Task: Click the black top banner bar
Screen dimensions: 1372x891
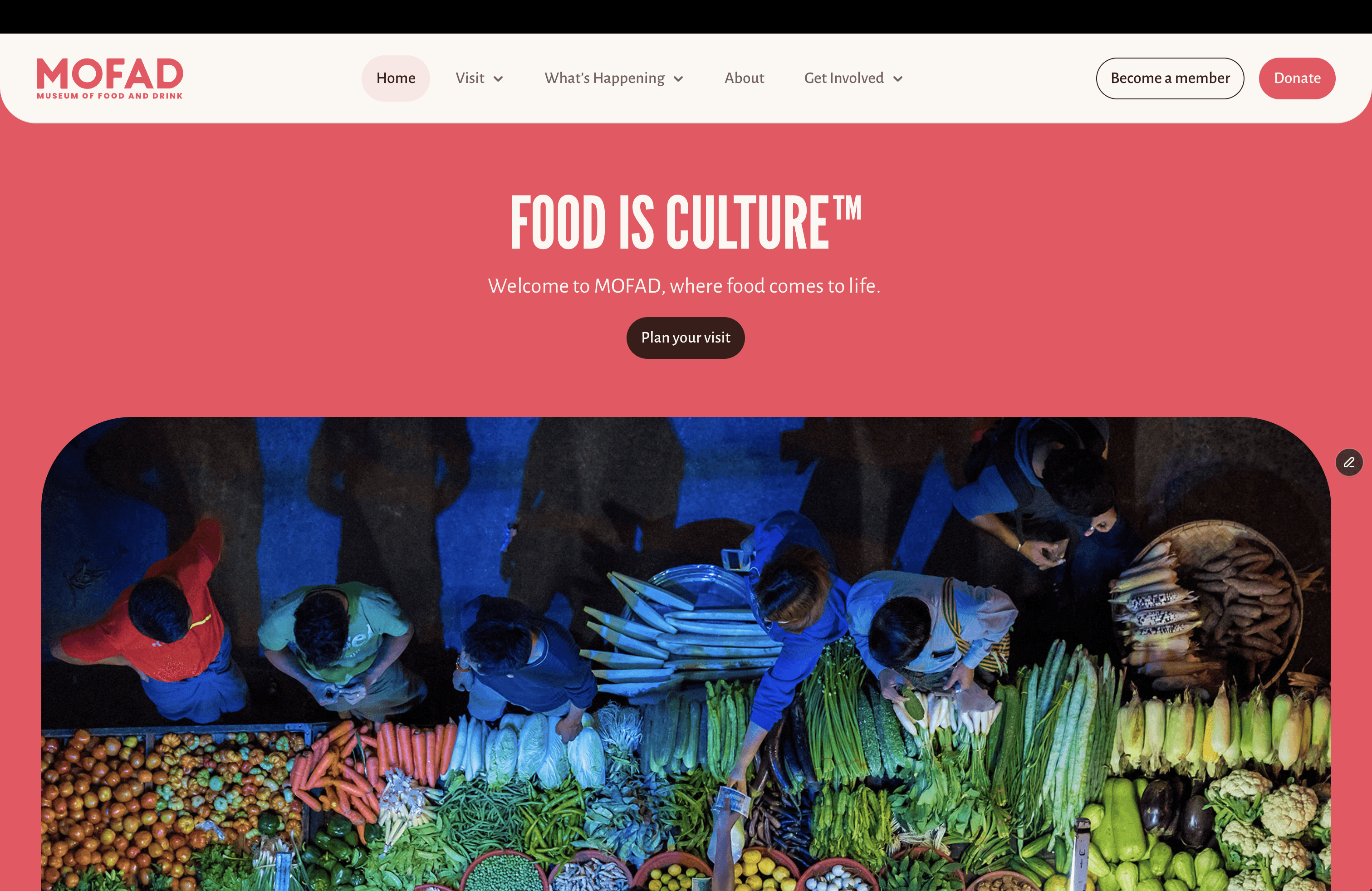Action: coord(686,17)
